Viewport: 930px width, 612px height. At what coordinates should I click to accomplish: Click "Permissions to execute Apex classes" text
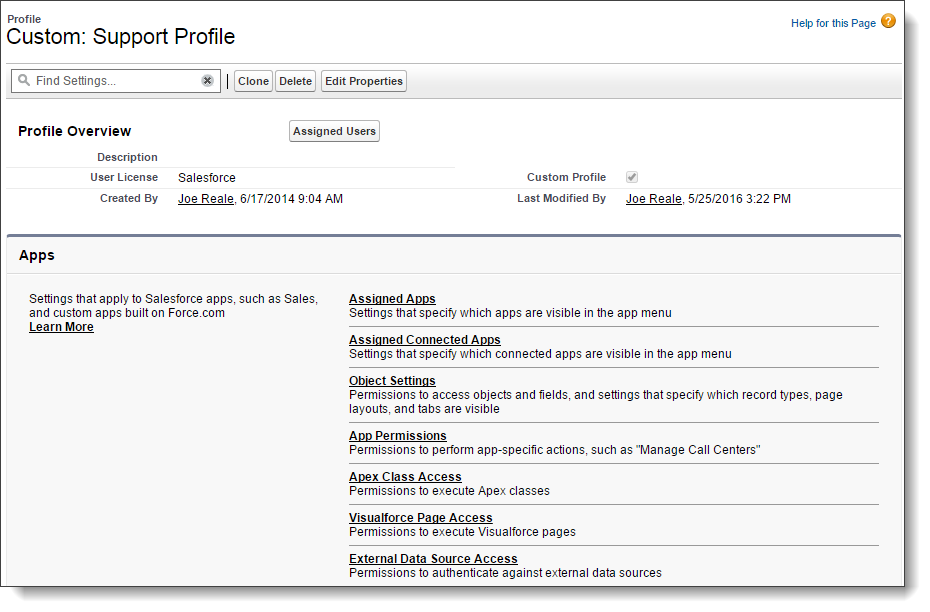449,491
